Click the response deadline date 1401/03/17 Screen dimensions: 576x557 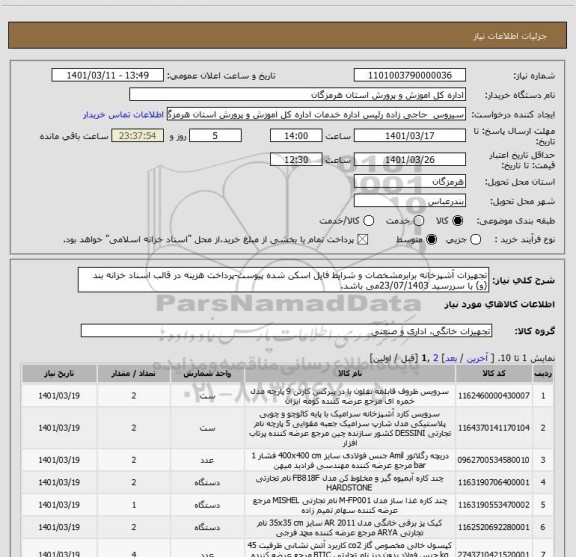pos(410,136)
